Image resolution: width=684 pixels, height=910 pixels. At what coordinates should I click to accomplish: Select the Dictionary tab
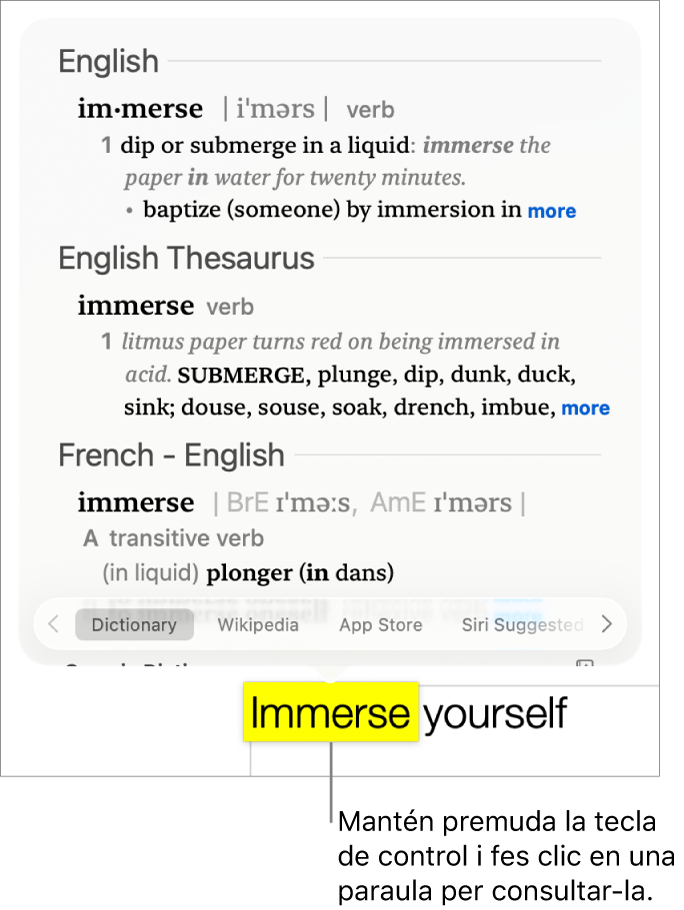coord(134,625)
